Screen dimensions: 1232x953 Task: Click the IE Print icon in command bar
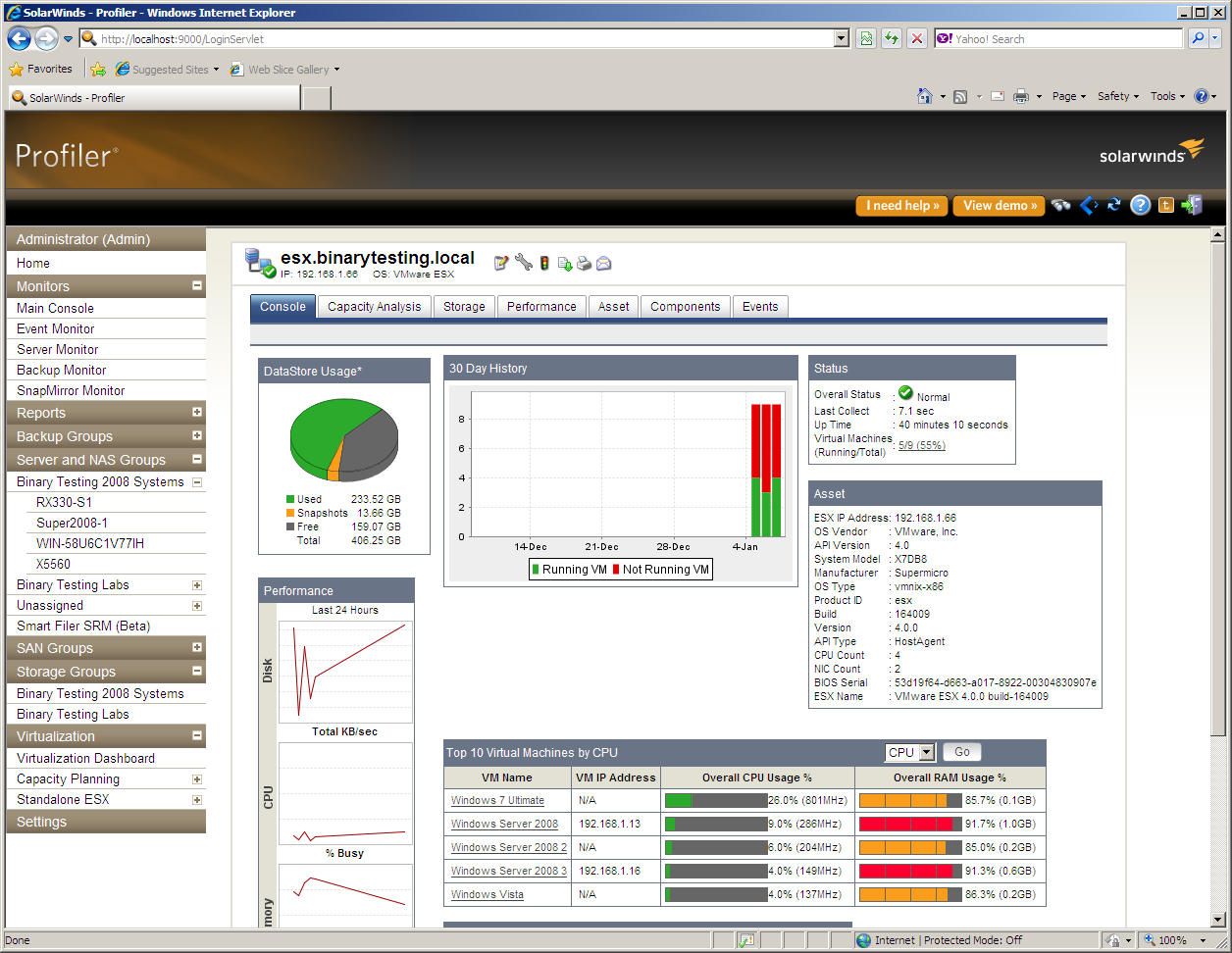[1021, 96]
